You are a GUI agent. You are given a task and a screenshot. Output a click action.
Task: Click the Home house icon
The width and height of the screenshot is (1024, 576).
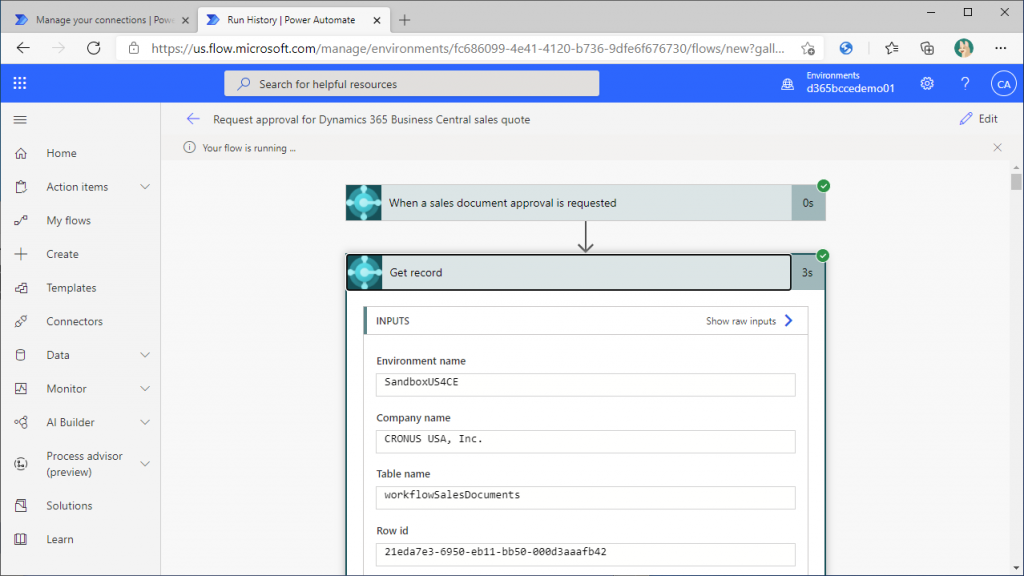(21, 153)
